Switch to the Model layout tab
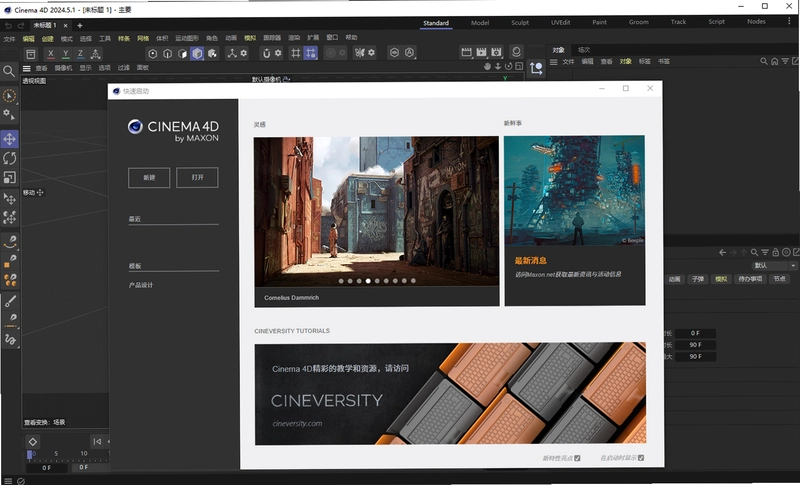This screenshot has height=485, width=800. pos(480,22)
